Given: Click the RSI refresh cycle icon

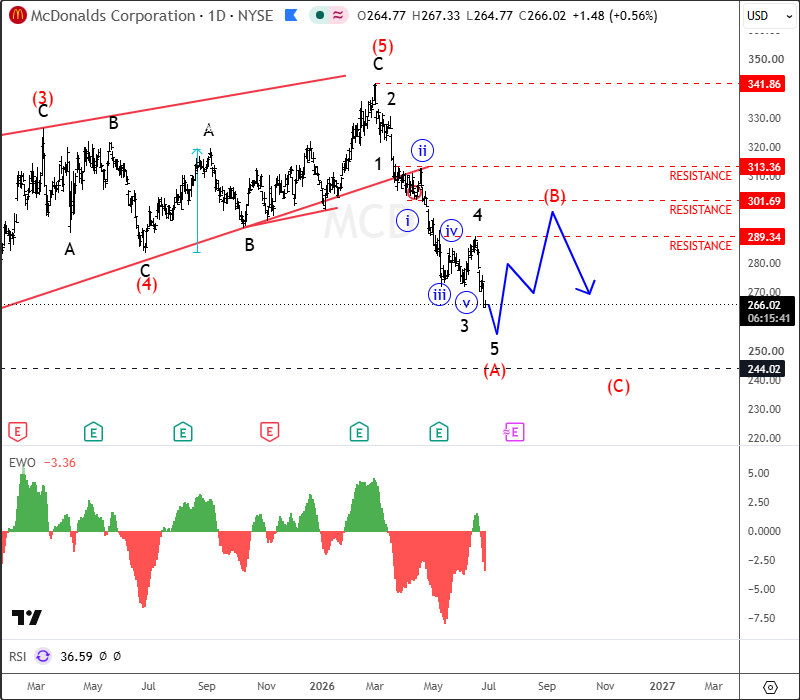Looking at the screenshot, I should coord(43,656).
